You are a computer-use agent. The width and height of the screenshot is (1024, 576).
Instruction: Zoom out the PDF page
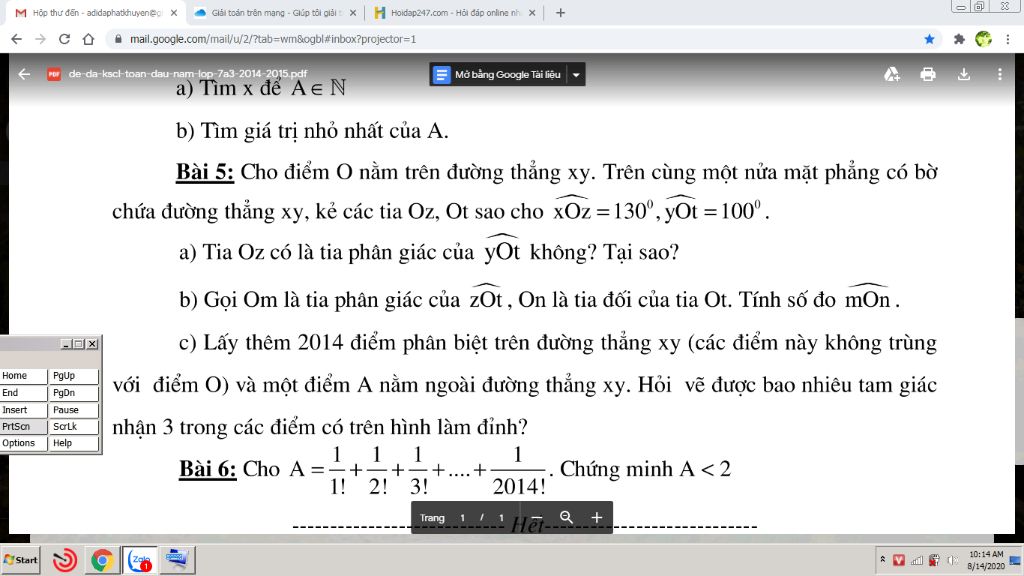[x=537, y=517]
